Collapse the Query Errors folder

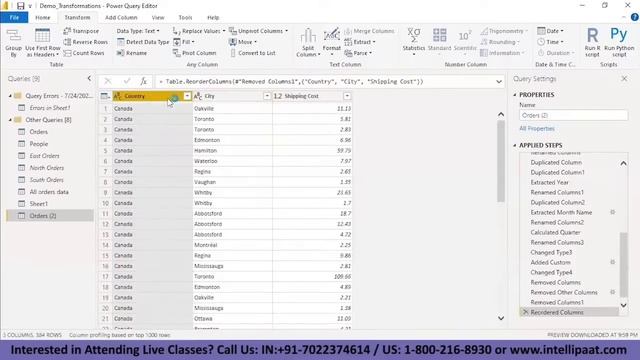coord(10,96)
